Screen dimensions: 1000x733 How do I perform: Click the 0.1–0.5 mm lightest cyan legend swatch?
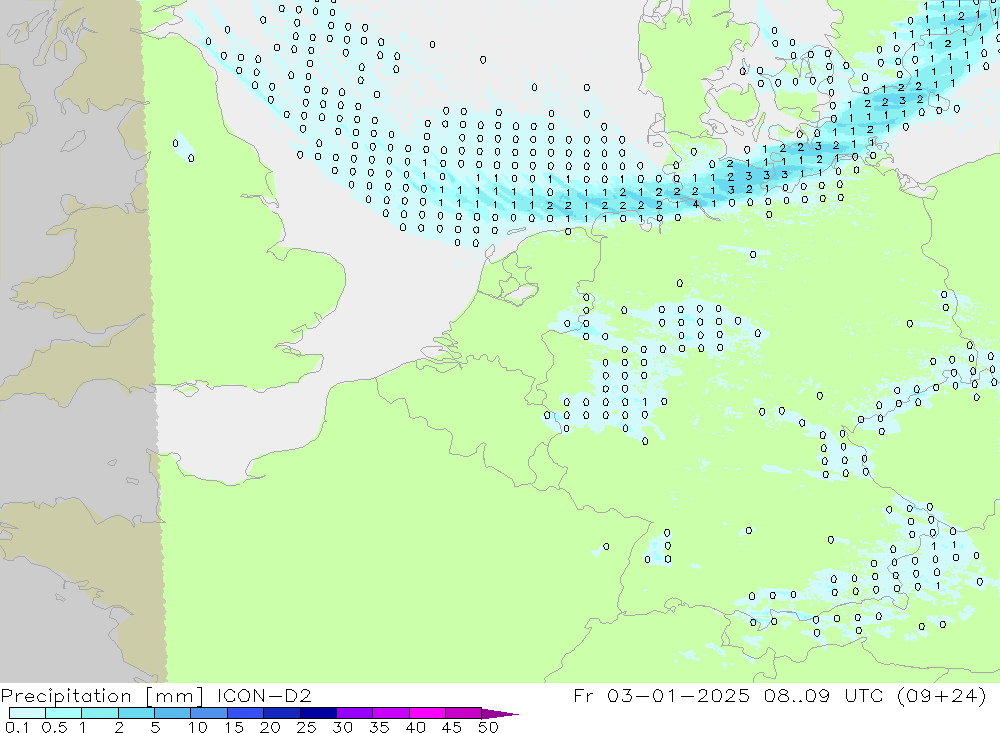[x=27, y=713]
